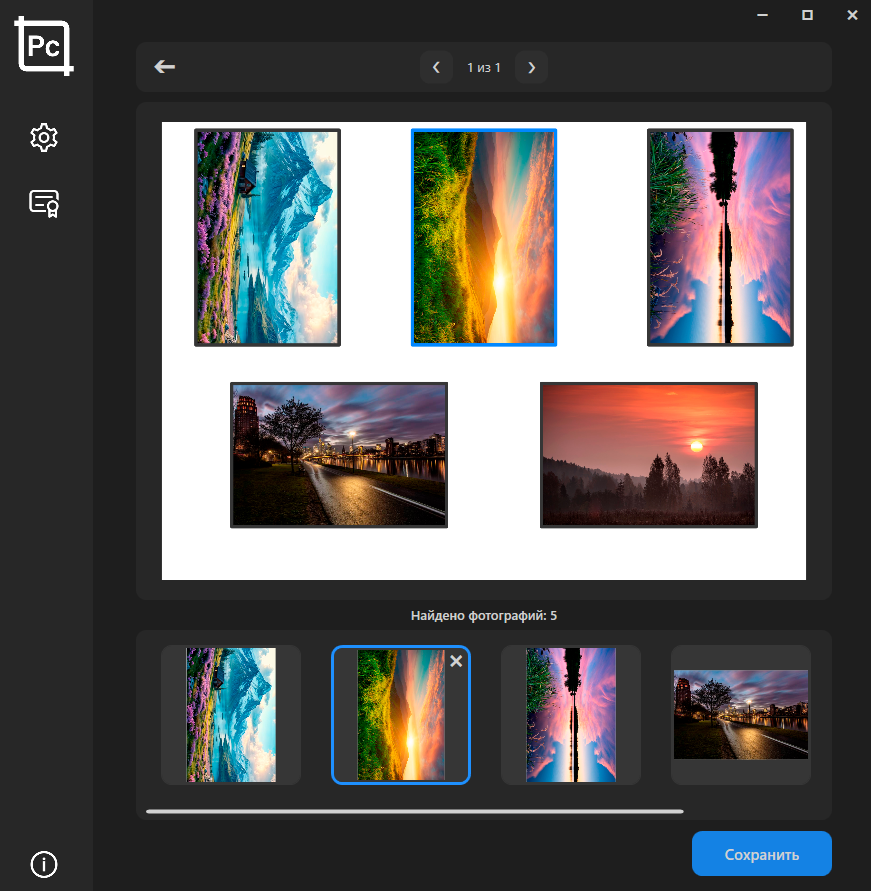This screenshot has width=871, height=891.
Task: Click the PhotoScissors Pc logo icon
Action: (x=45, y=46)
